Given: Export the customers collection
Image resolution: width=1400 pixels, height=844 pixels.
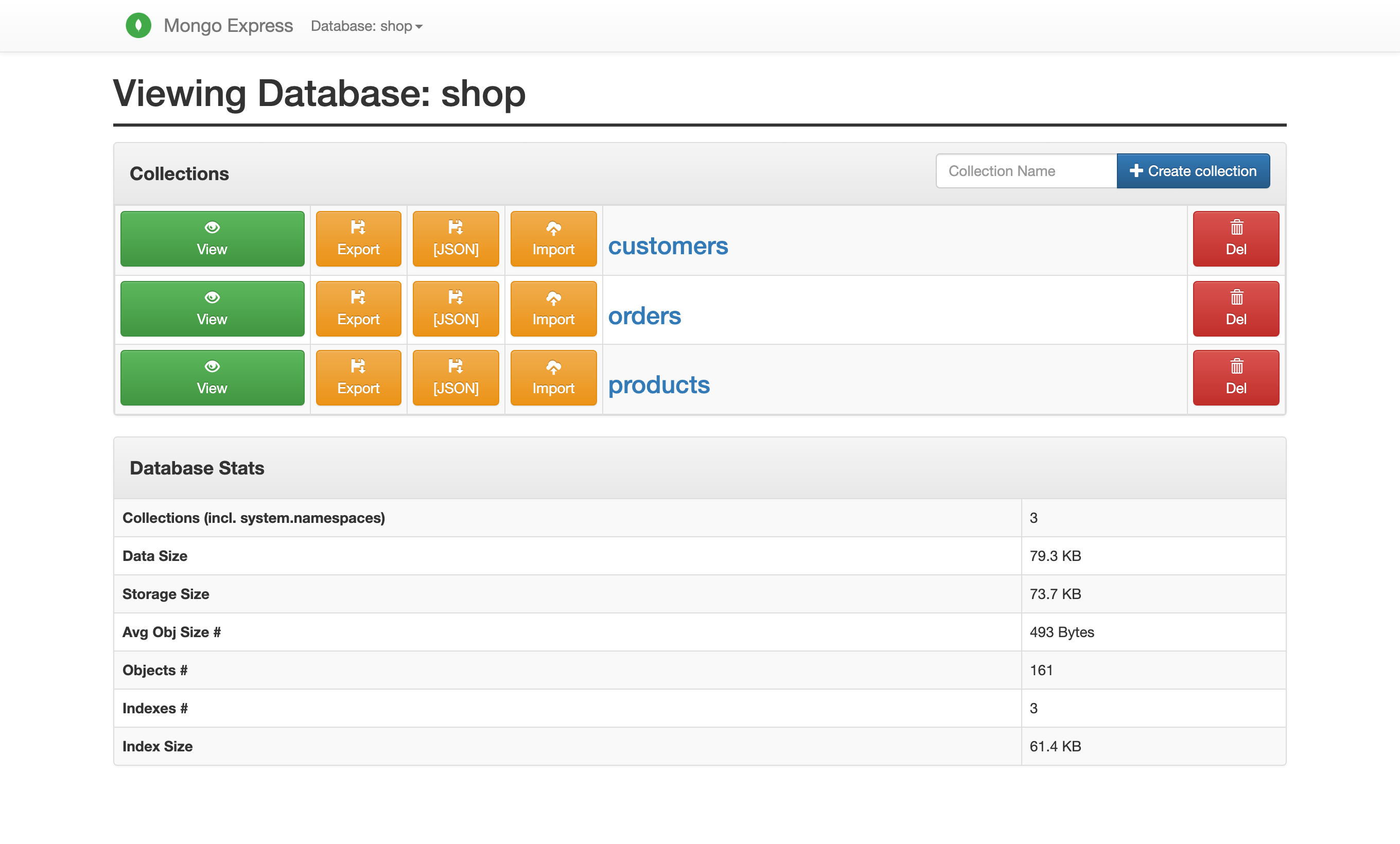Looking at the screenshot, I should click(359, 239).
